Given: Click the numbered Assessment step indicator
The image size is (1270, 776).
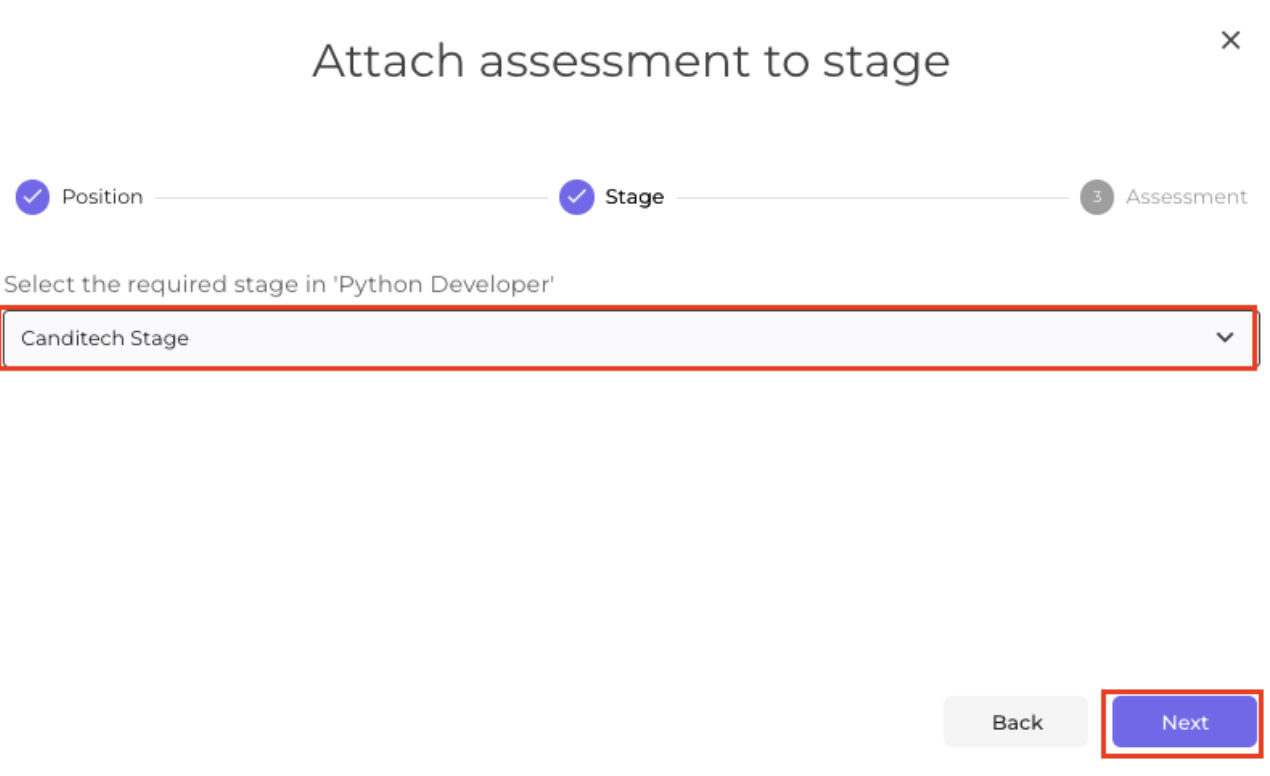Looking at the screenshot, I should tap(1096, 197).
